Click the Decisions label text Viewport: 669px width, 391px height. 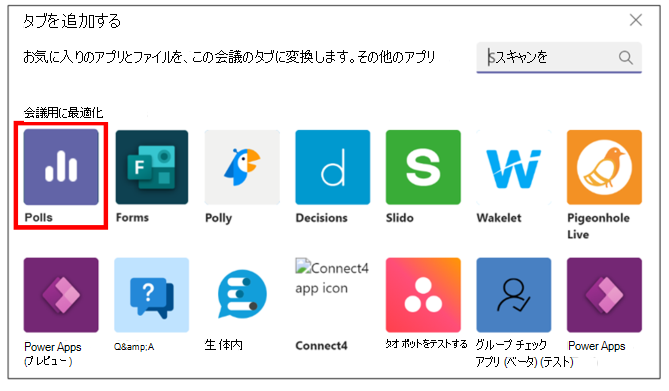coord(322,218)
